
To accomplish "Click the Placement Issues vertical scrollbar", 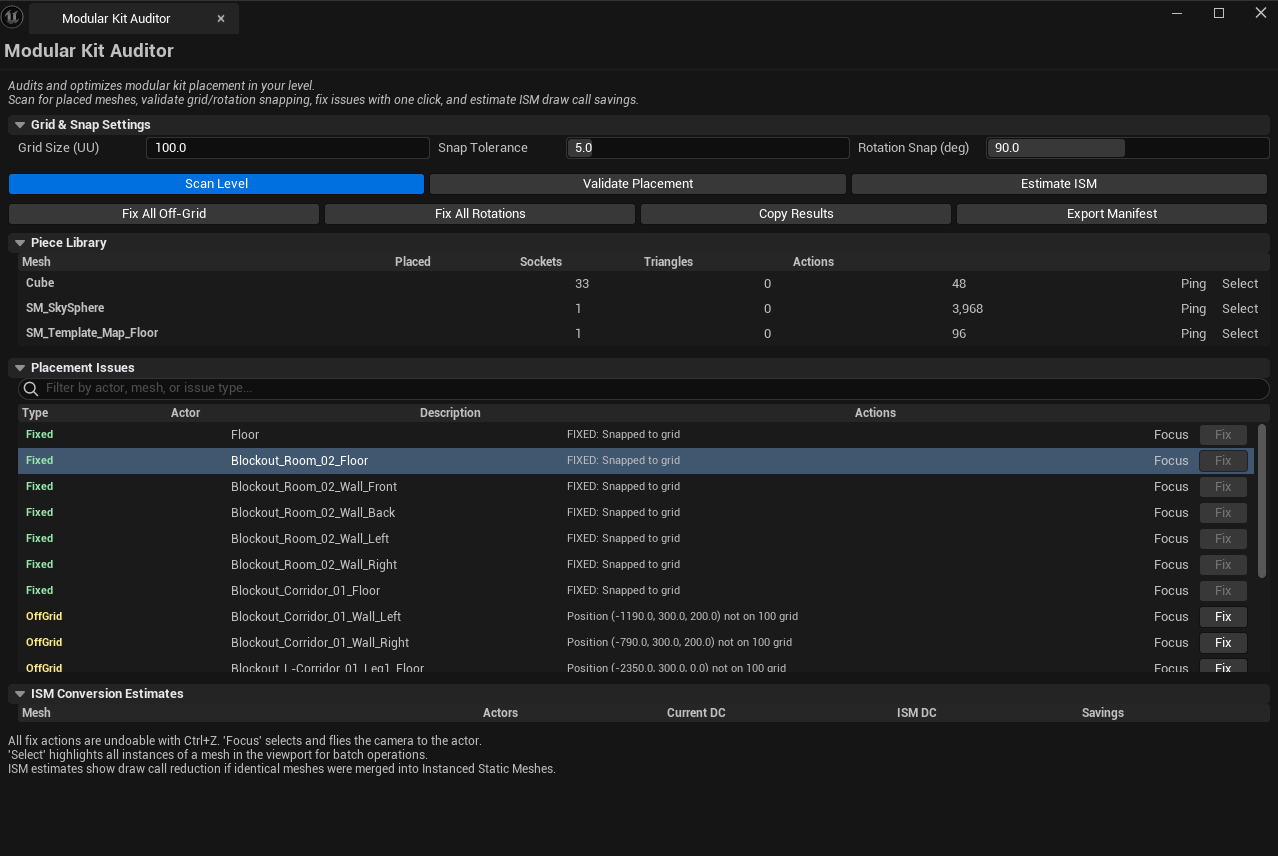I will point(1262,500).
